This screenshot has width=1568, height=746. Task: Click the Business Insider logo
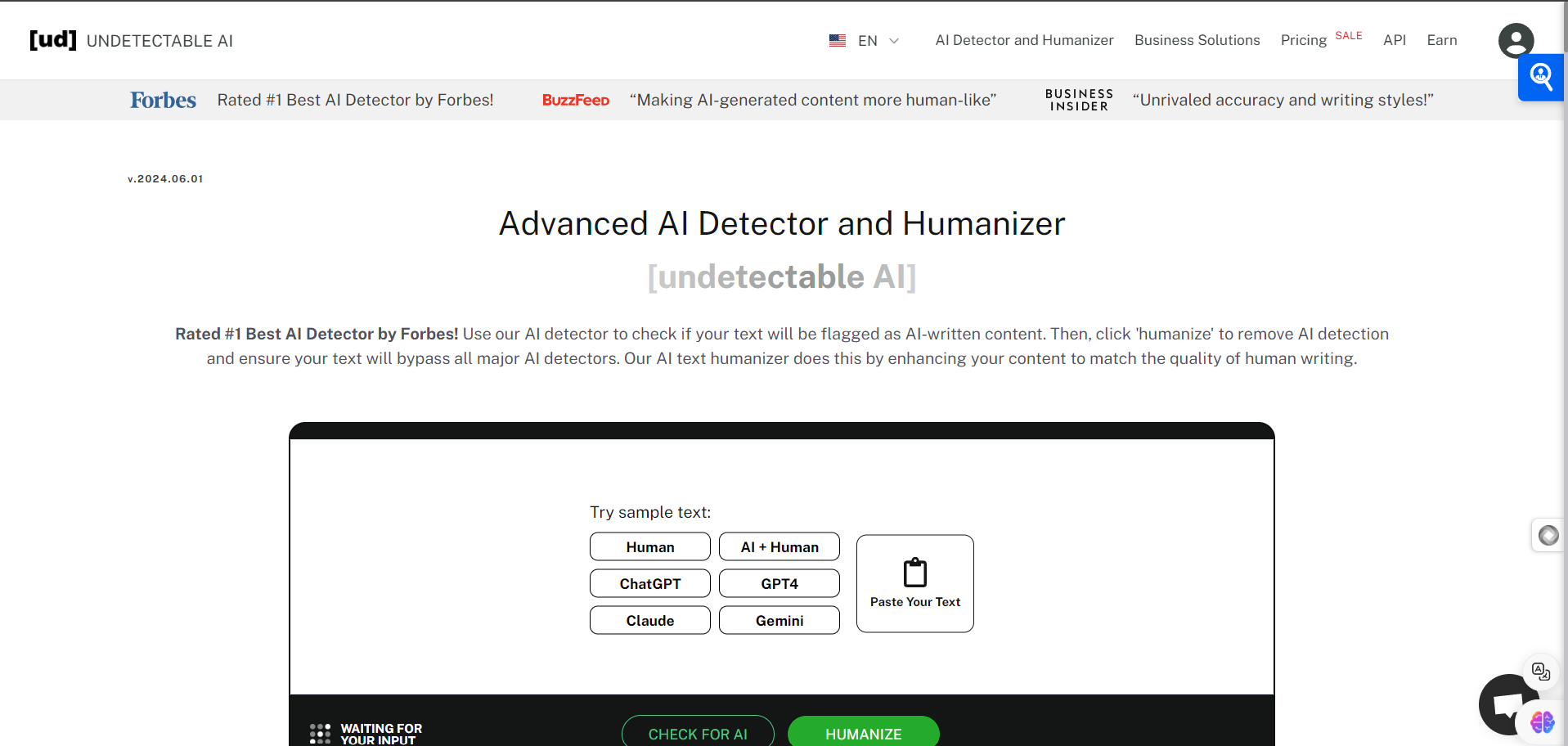tap(1079, 100)
